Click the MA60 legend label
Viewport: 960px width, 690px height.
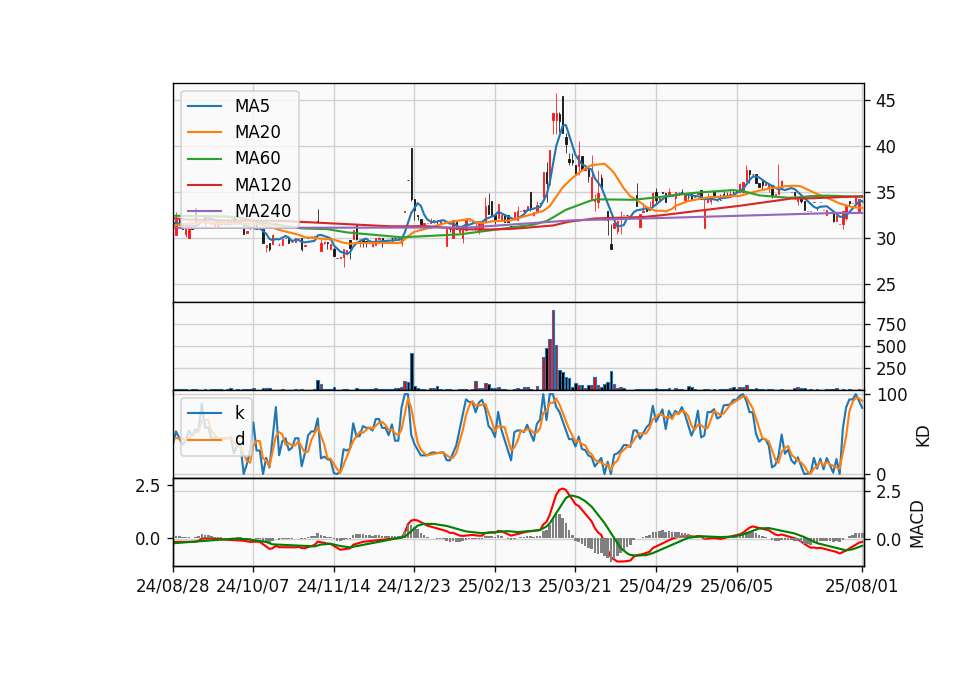click(x=257, y=159)
